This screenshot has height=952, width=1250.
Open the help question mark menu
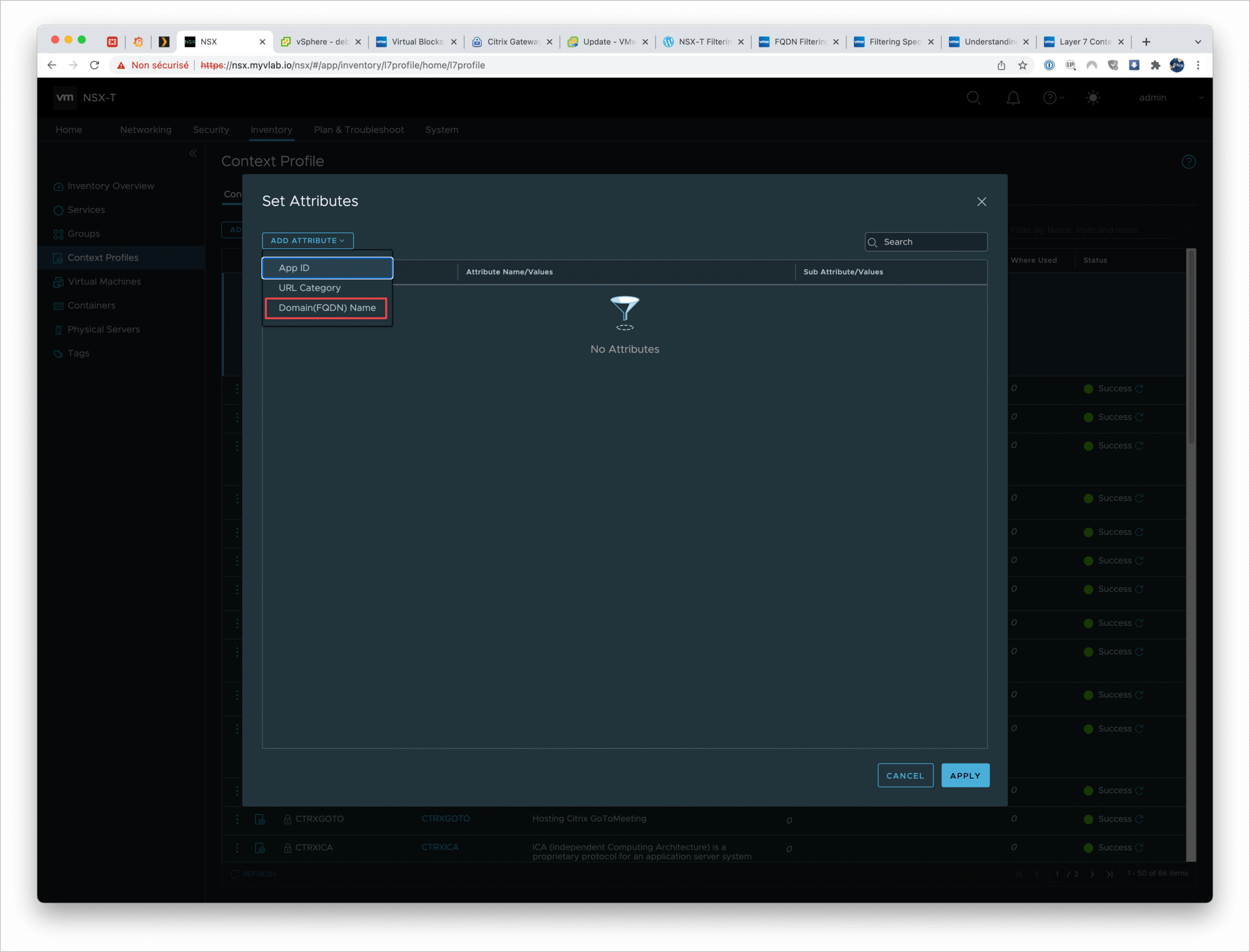(1051, 98)
